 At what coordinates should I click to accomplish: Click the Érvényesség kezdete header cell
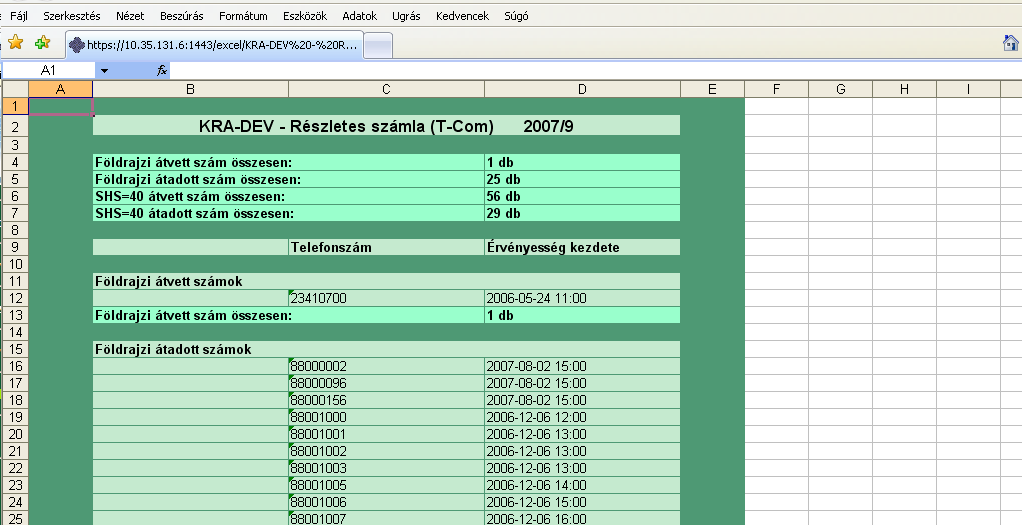click(582, 247)
